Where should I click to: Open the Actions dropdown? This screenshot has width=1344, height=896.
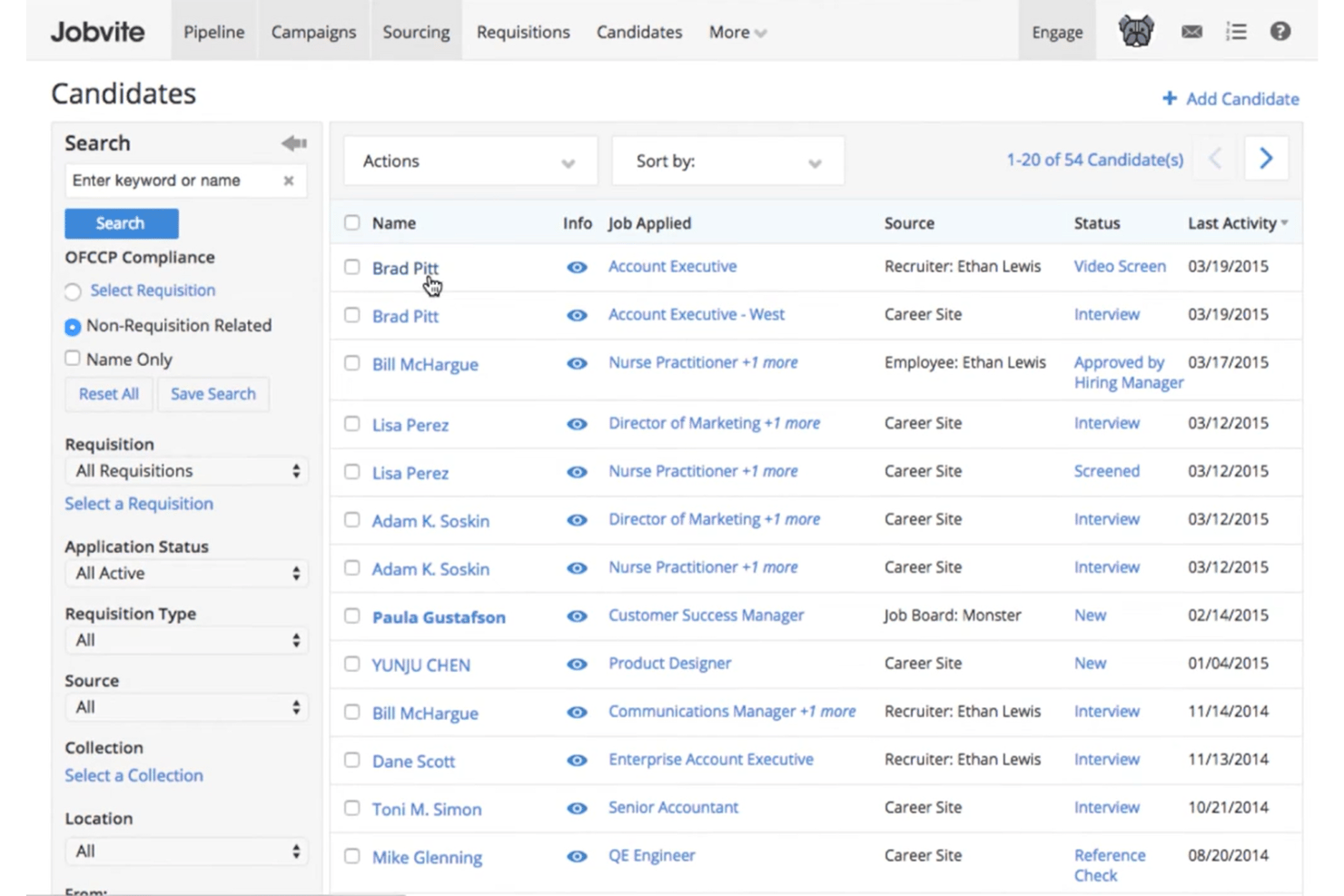tap(470, 161)
